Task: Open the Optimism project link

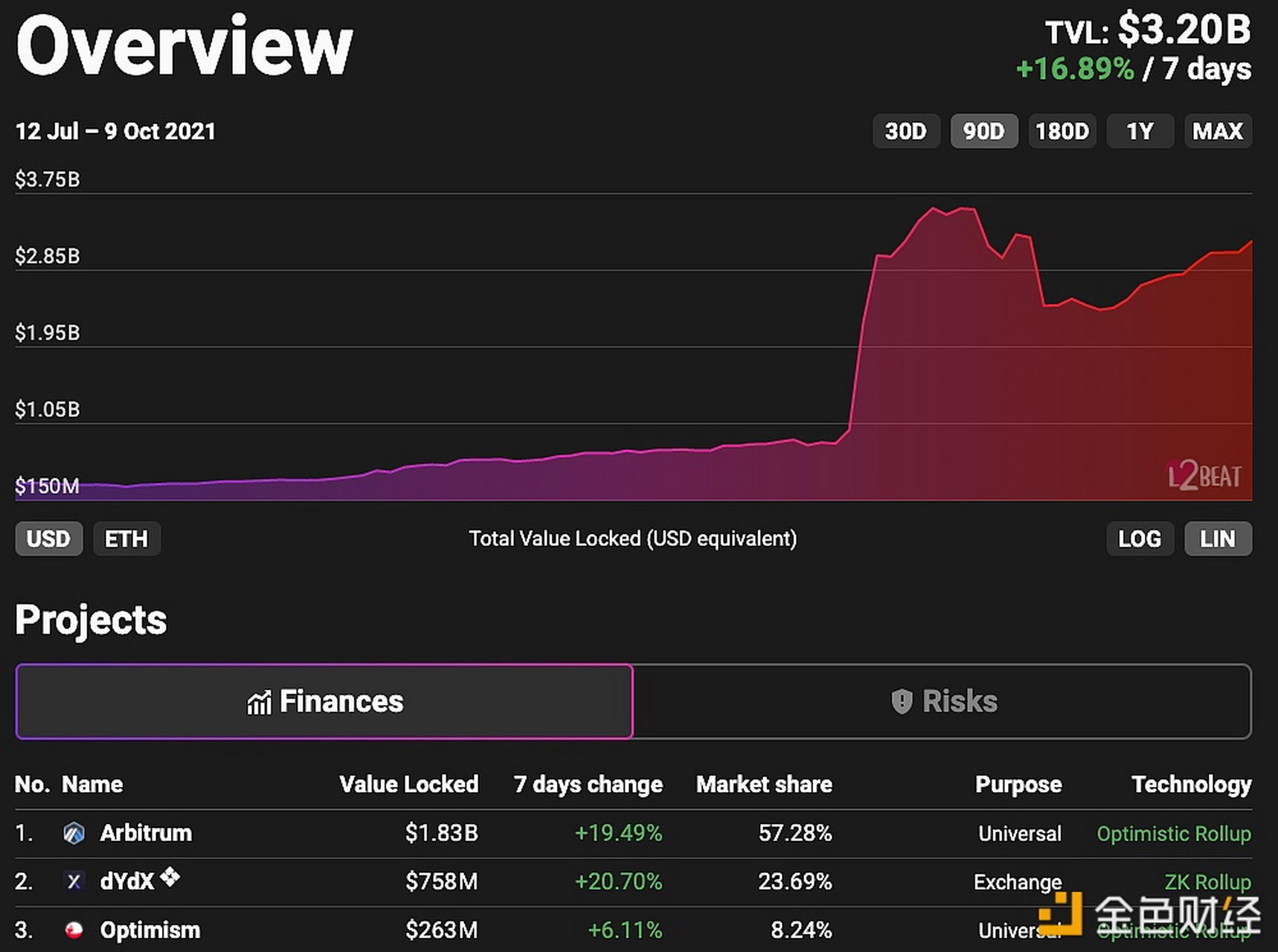Action: [x=150, y=930]
